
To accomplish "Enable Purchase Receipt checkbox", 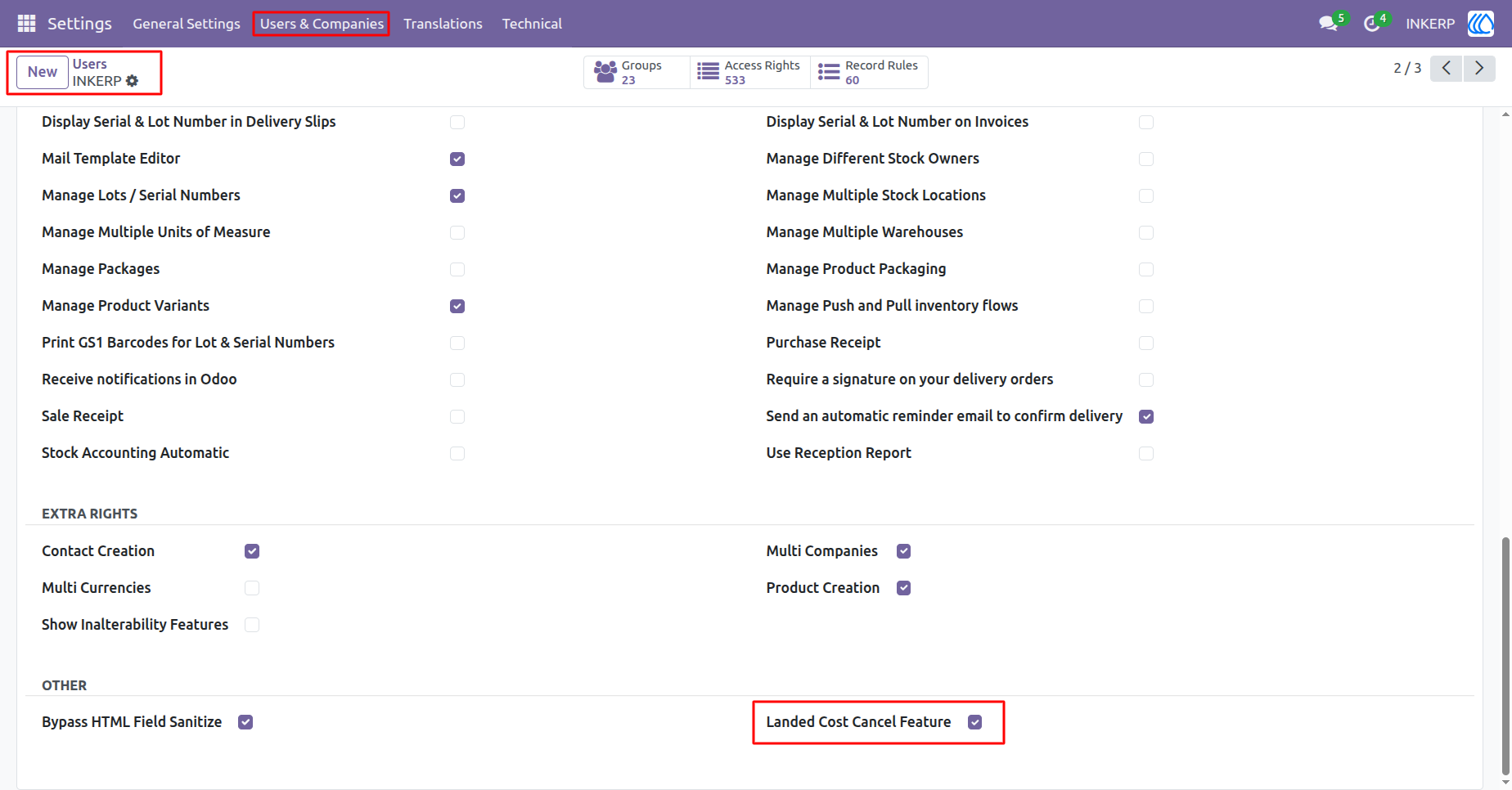I will [x=1146, y=343].
